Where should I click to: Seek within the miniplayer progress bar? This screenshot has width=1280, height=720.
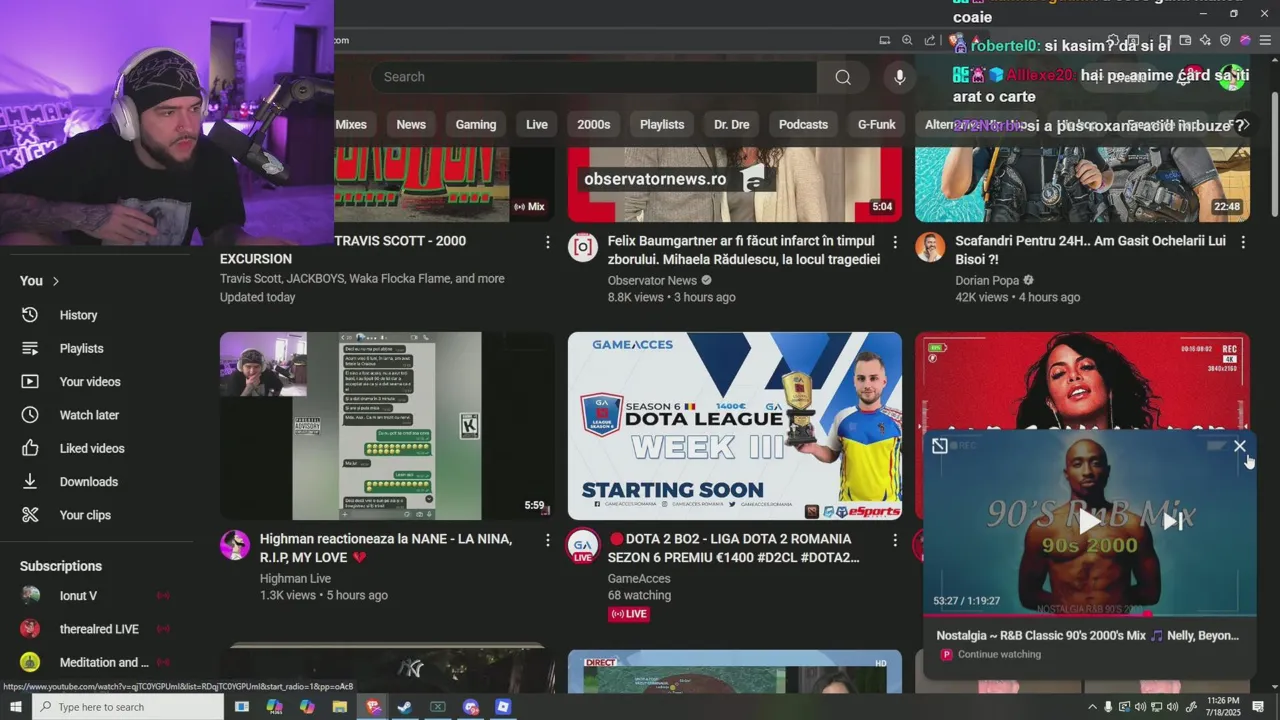(x=1089, y=615)
